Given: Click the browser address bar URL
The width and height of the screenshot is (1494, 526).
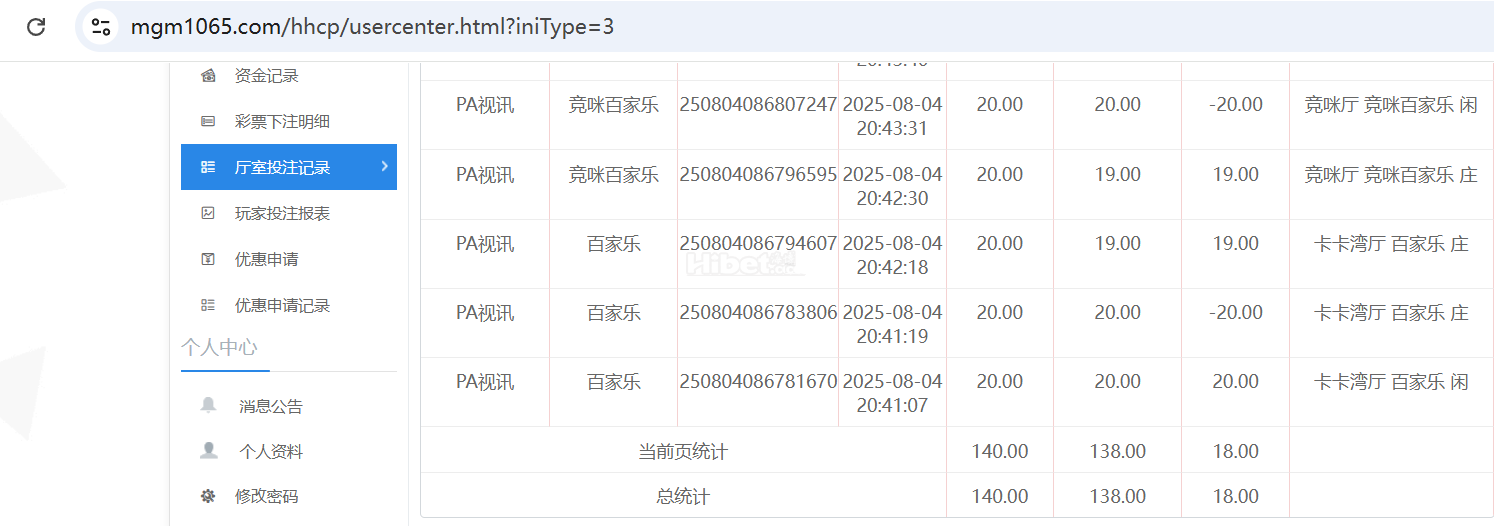Looking at the screenshot, I should click(x=372, y=27).
